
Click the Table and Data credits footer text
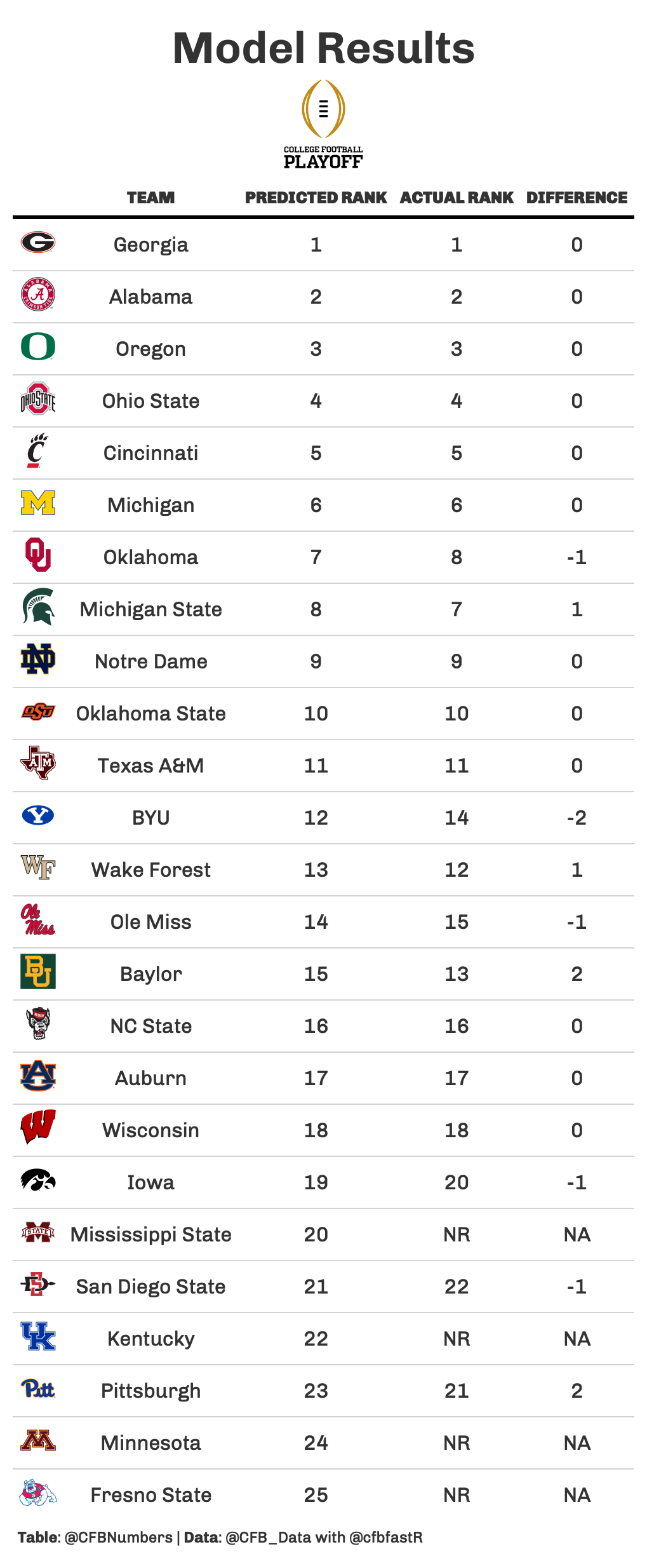pos(220,1538)
